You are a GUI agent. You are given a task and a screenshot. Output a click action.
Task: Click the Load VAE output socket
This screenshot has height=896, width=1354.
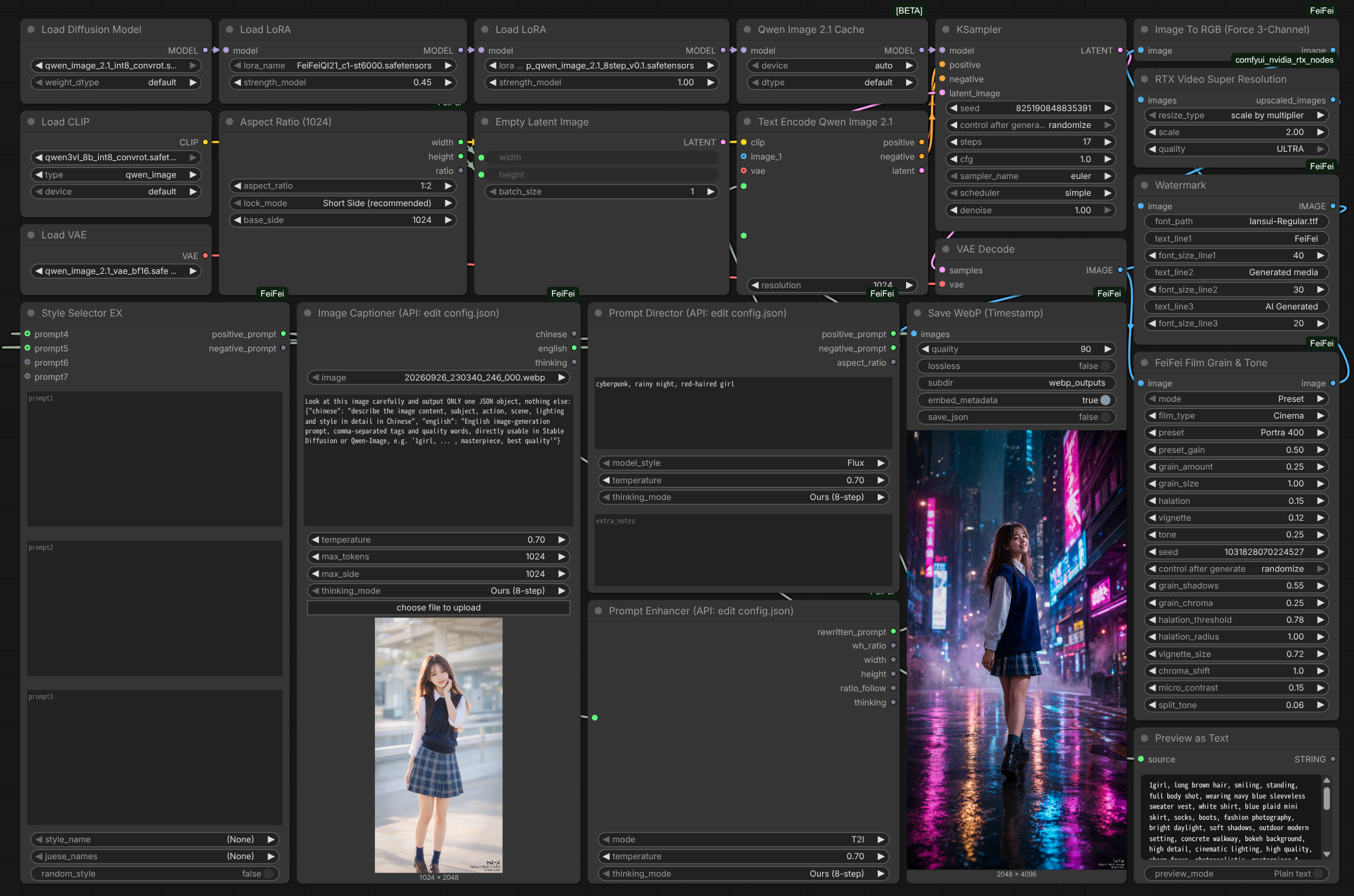point(206,256)
